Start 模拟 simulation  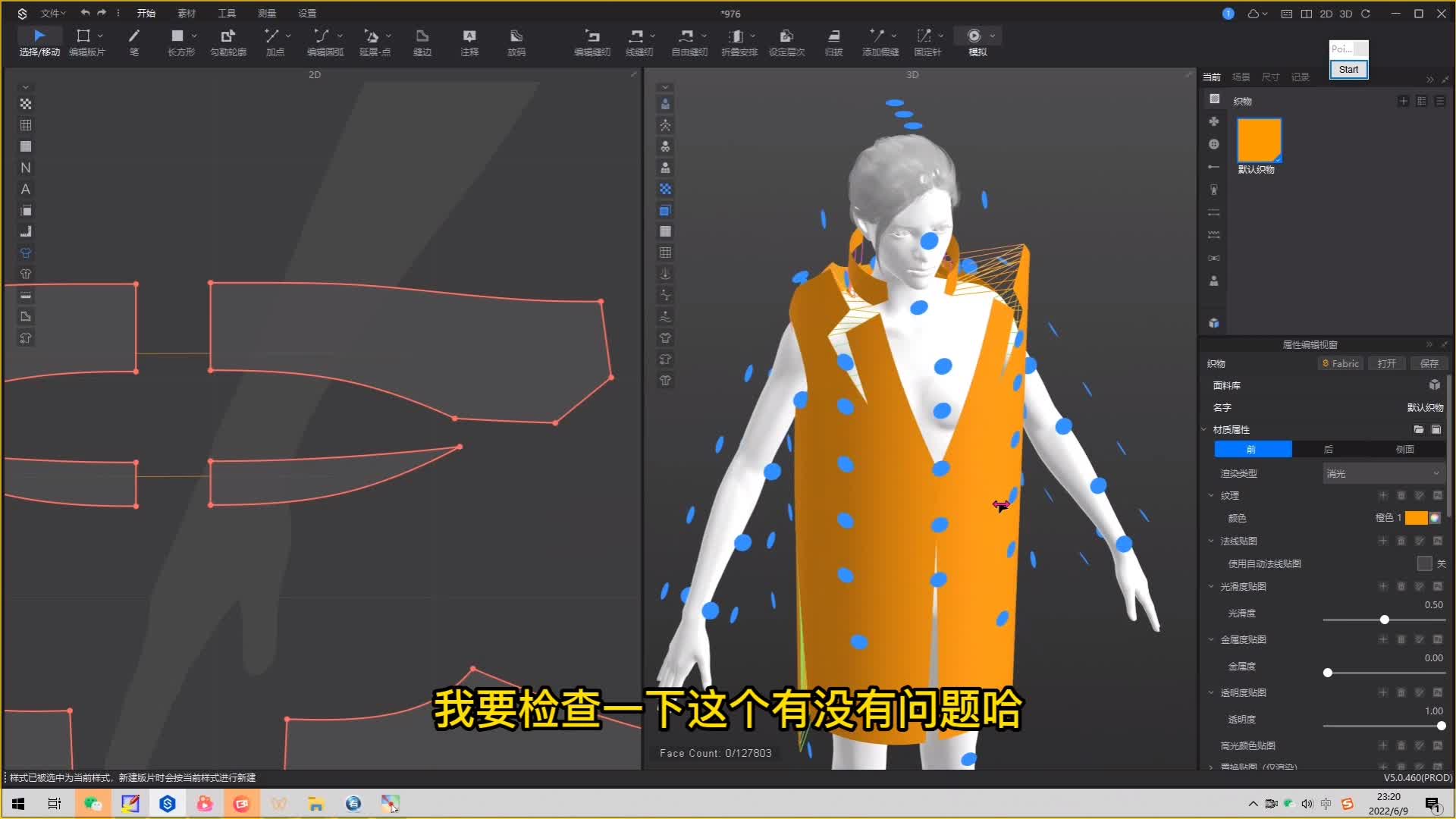click(976, 42)
